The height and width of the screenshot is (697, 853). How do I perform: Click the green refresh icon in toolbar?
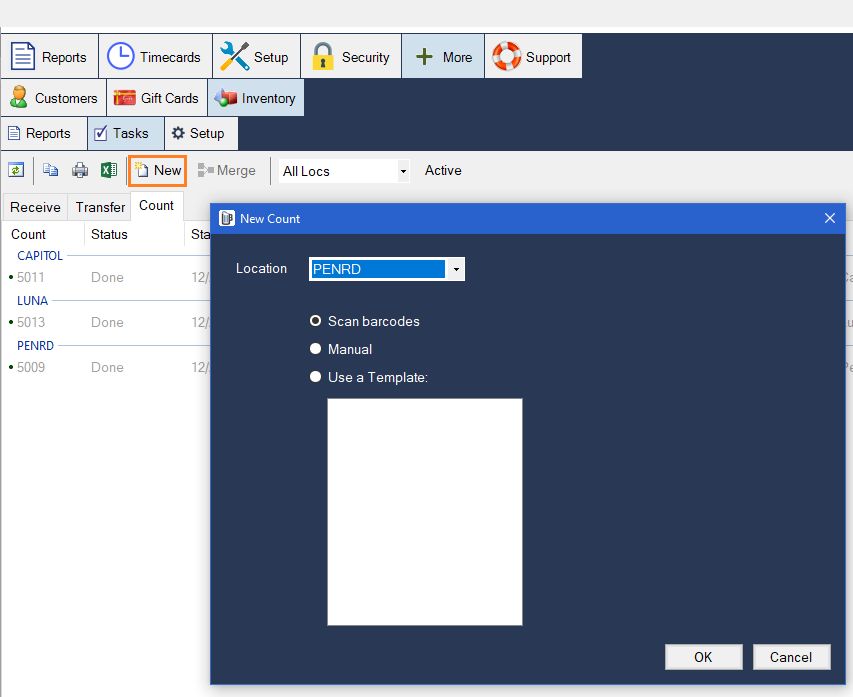16,170
